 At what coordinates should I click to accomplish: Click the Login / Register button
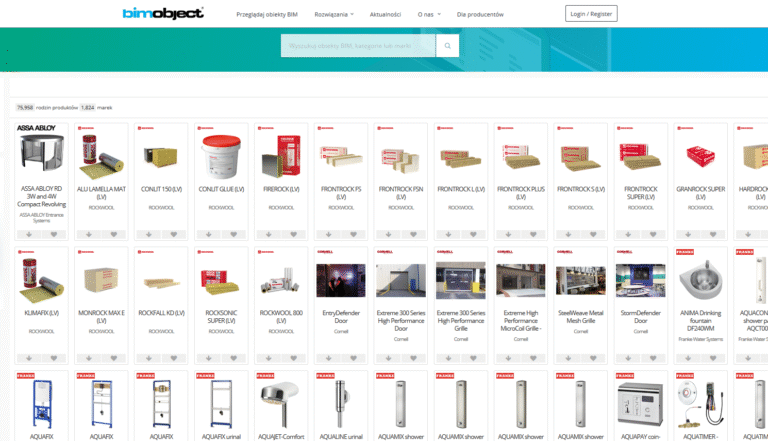tap(591, 14)
